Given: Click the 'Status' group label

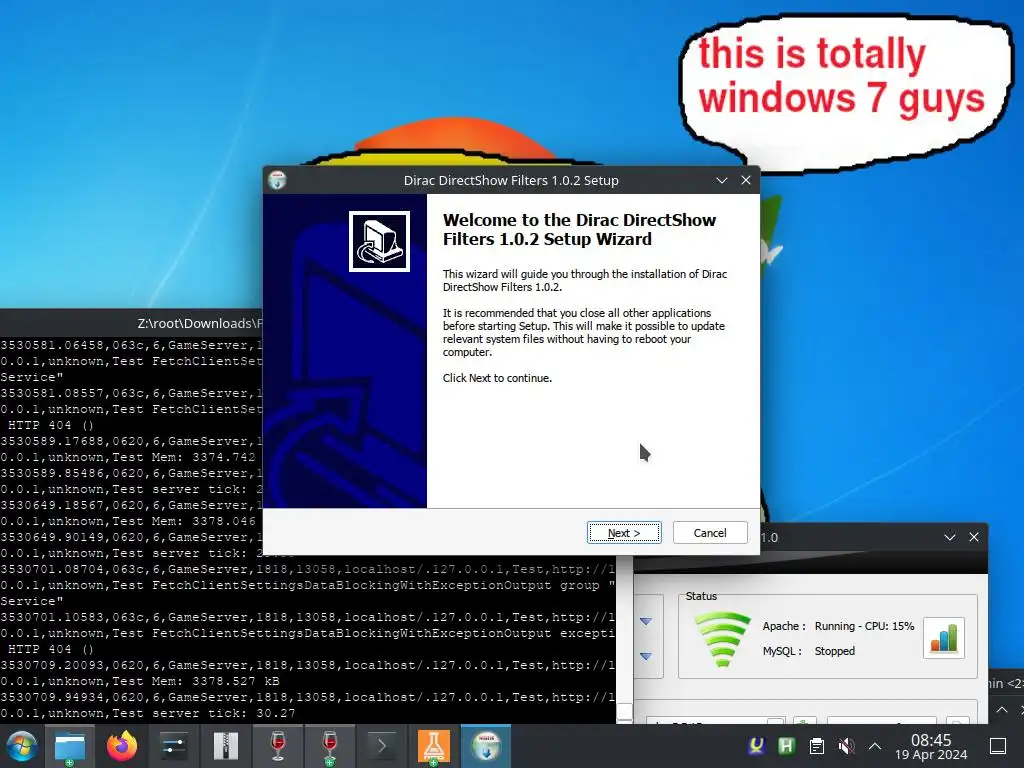Looking at the screenshot, I should point(701,596).
